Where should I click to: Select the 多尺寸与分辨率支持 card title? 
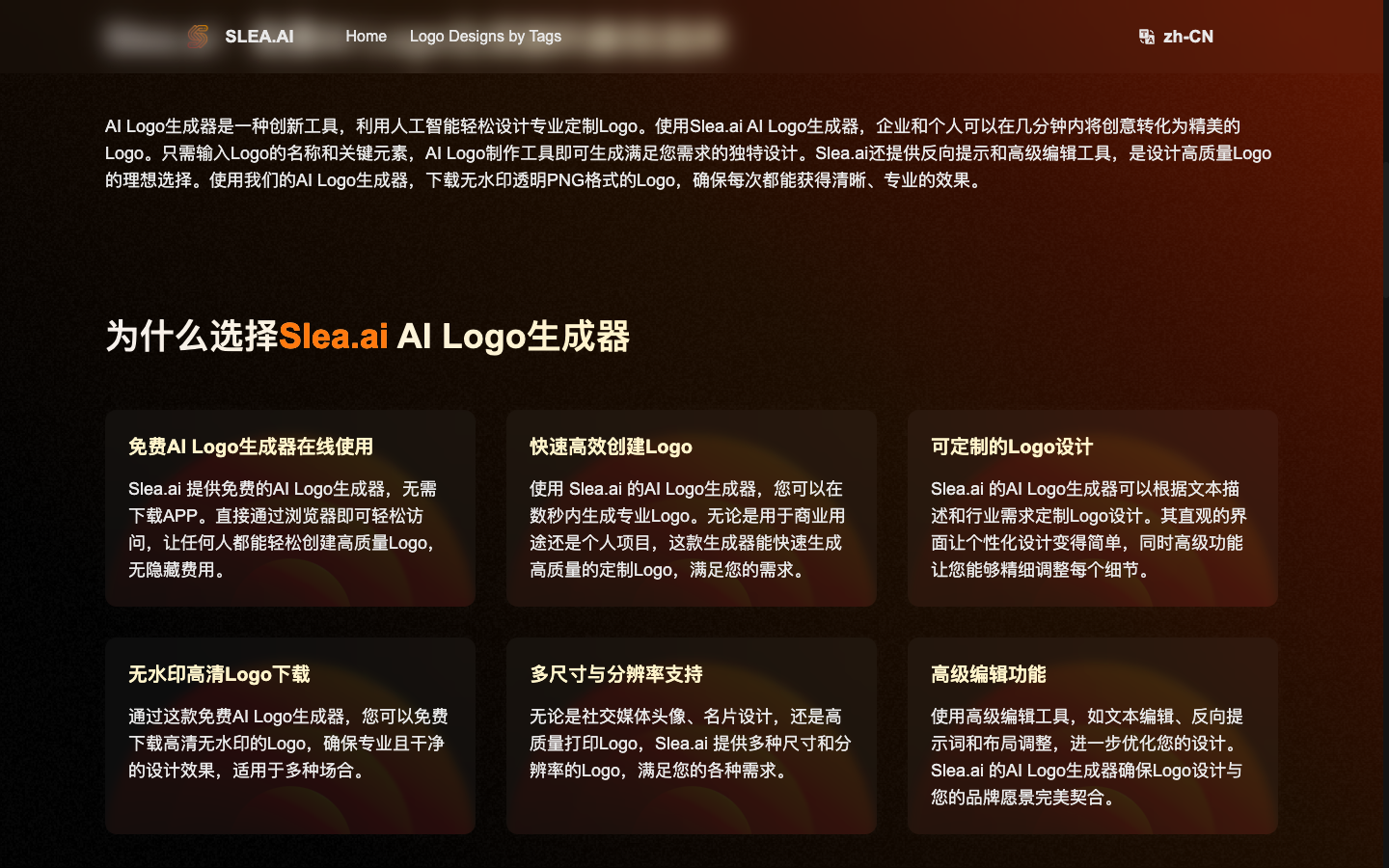(616, 674)
